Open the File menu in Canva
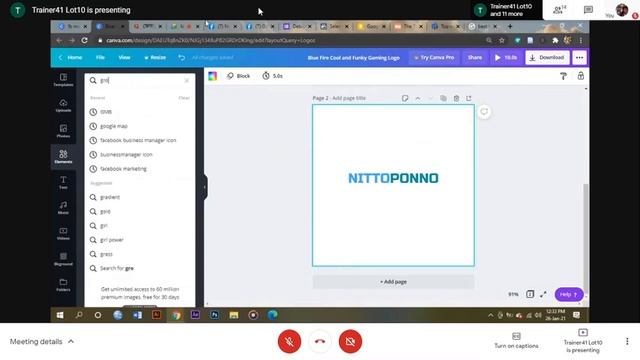Screen dimensions: 640x360 100,58
